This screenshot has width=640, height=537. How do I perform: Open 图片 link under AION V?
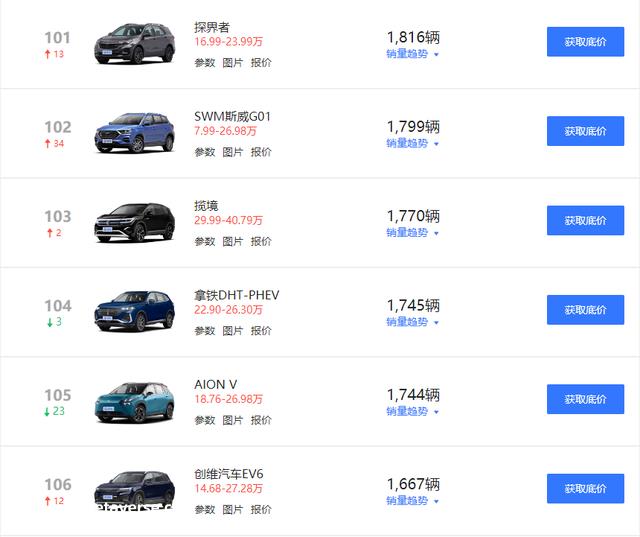[233, 420]
